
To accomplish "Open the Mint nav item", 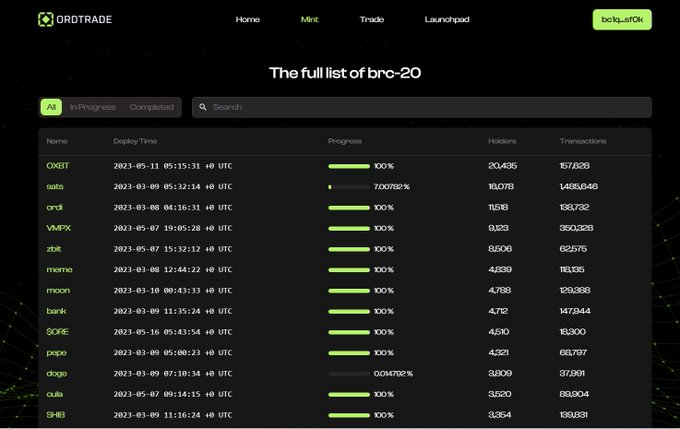I will (310, 20).
